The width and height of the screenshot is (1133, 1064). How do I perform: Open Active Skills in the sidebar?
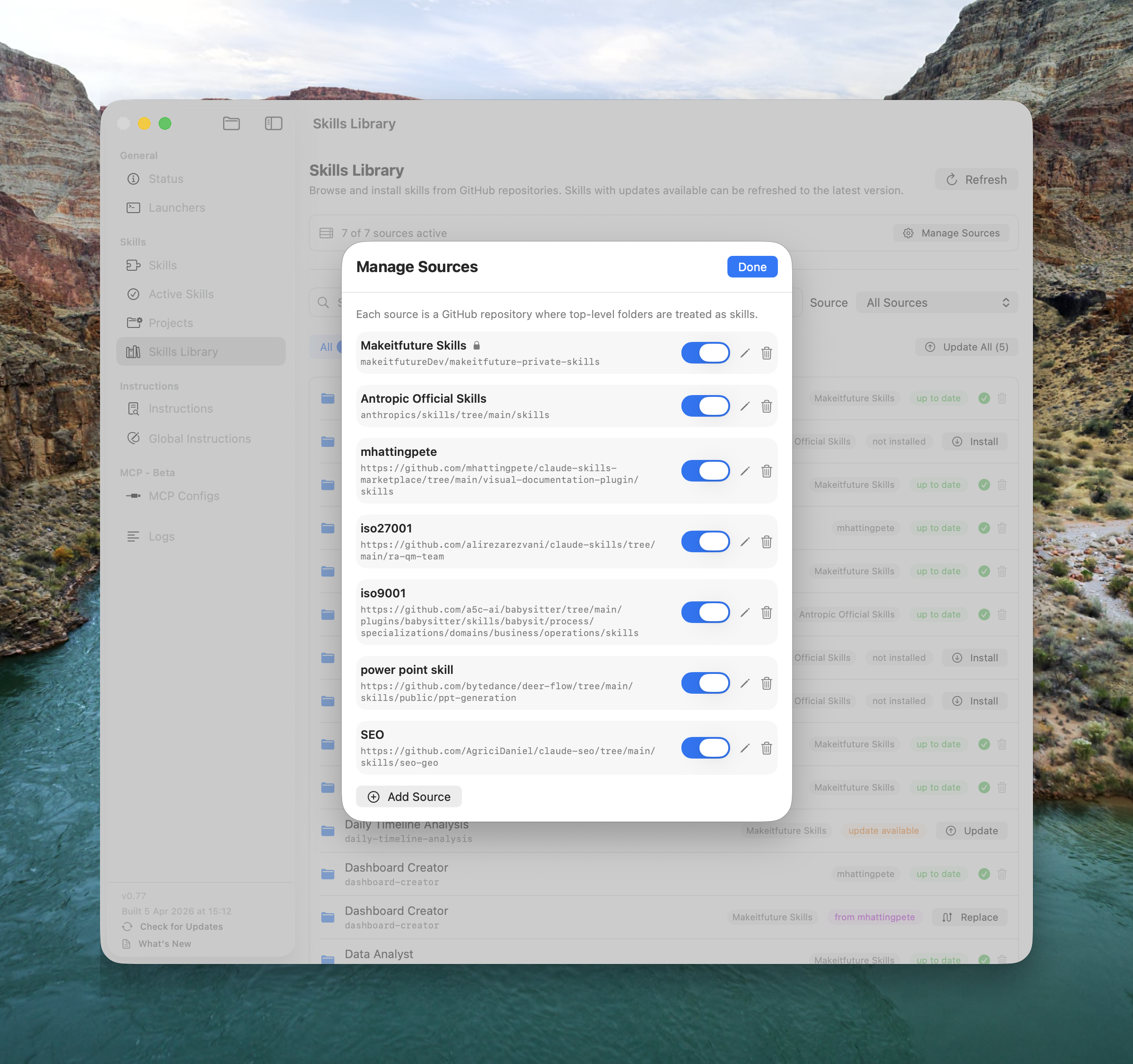(x=181, y=294)
